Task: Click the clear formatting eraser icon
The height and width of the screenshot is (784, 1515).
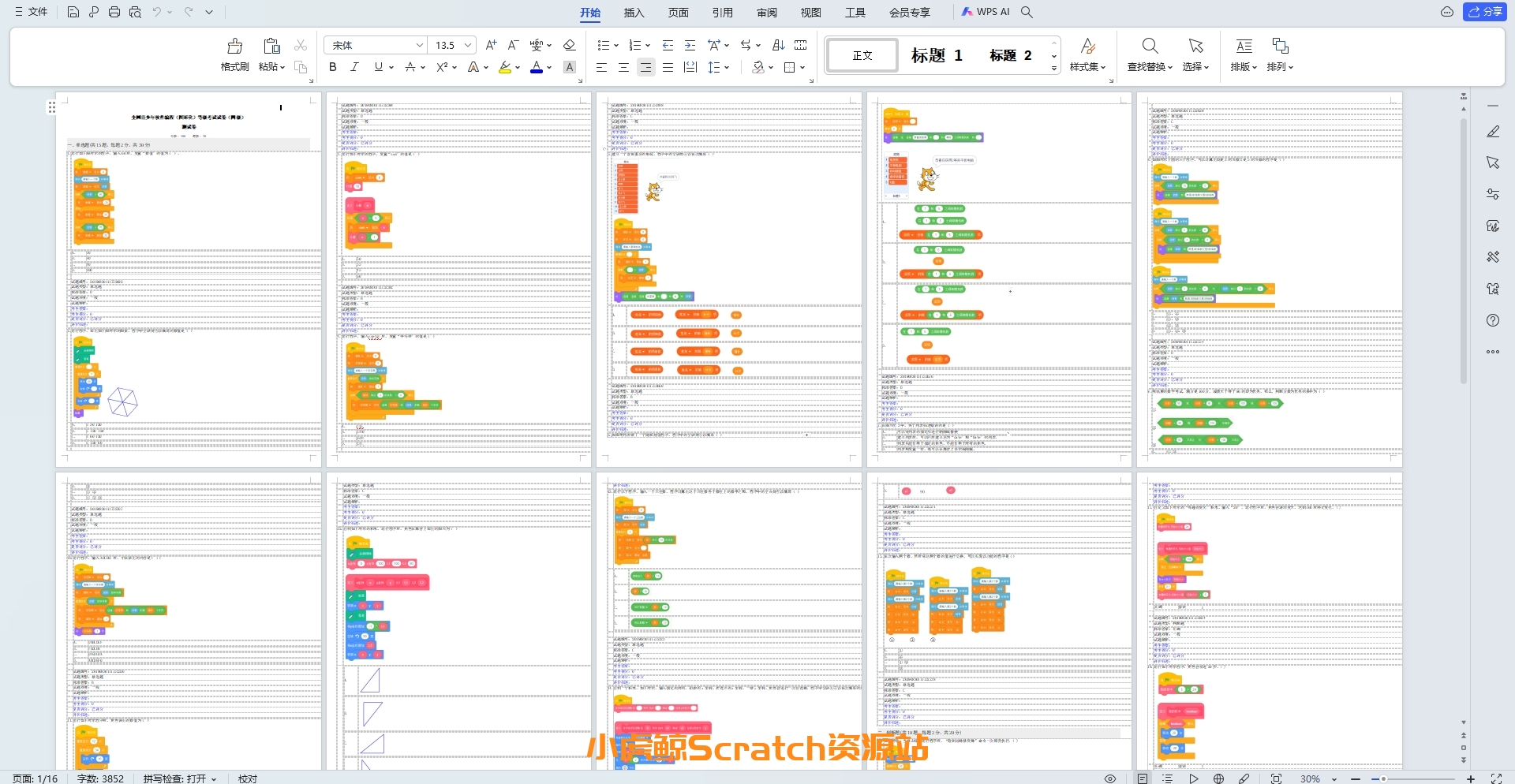Action: tap(570, 46)
